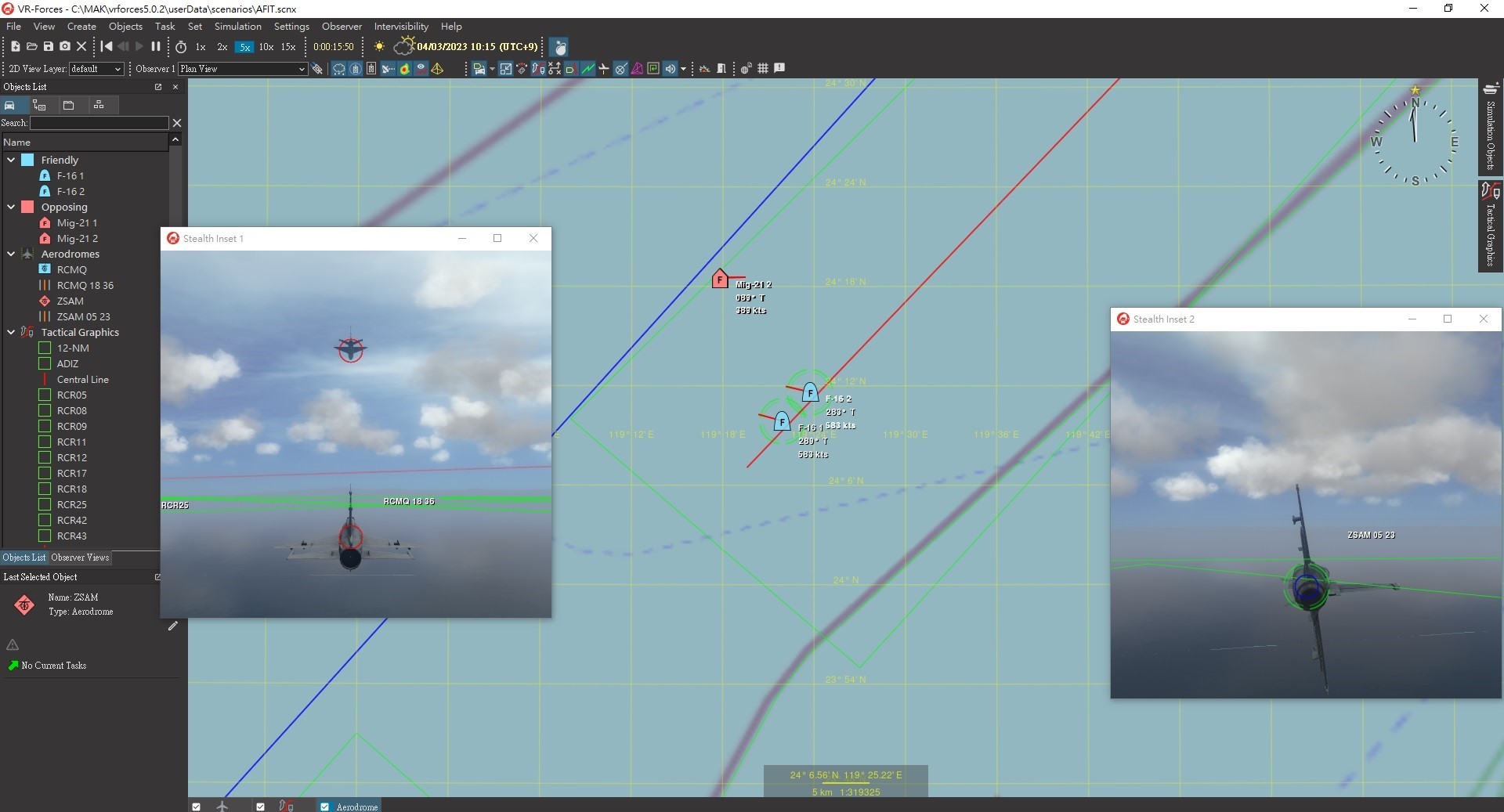This screenshot has height=812, width=1504.
Task: Check the RCR12 tactical graphic box
Action: [x=45, y=457]
